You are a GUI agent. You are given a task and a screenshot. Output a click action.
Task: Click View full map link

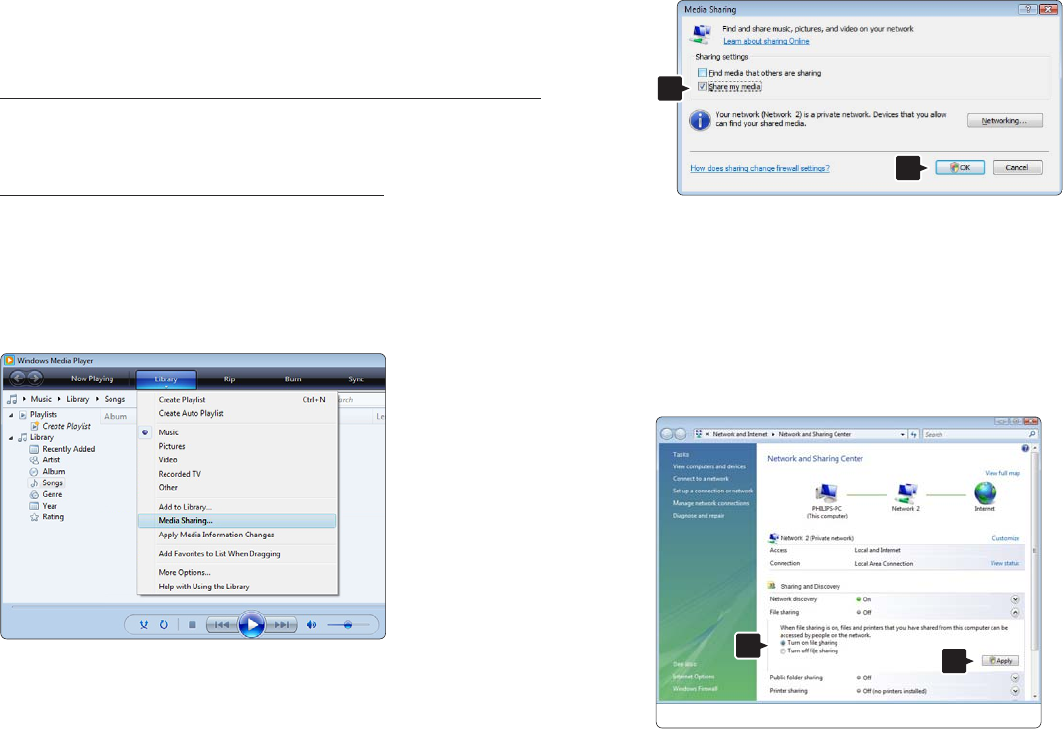pos(1003,473)
